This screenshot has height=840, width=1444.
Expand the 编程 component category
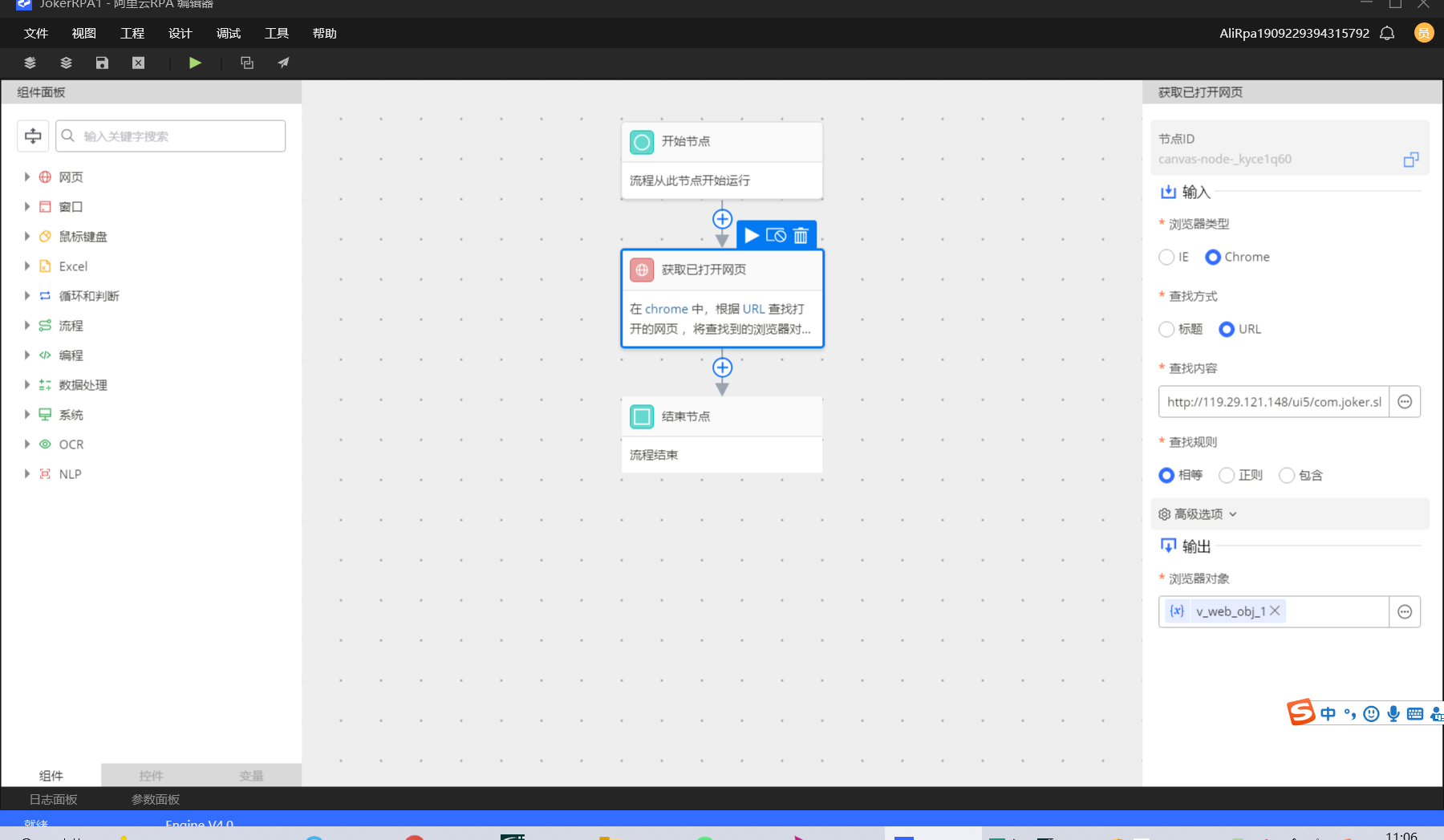(x=26, y=355)
